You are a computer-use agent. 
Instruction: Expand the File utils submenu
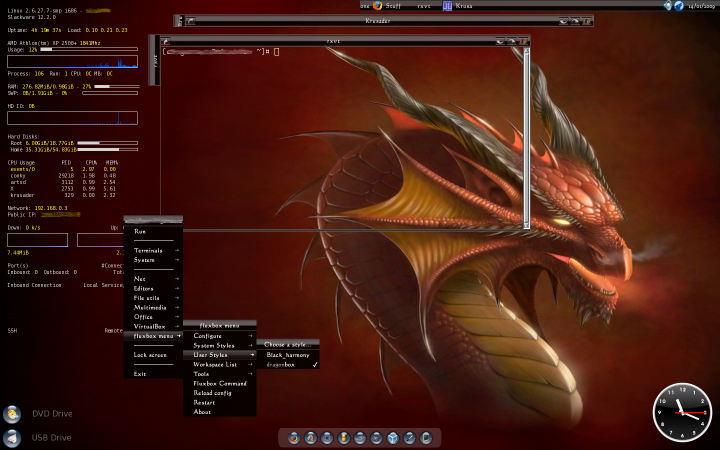tap(153, 298)
